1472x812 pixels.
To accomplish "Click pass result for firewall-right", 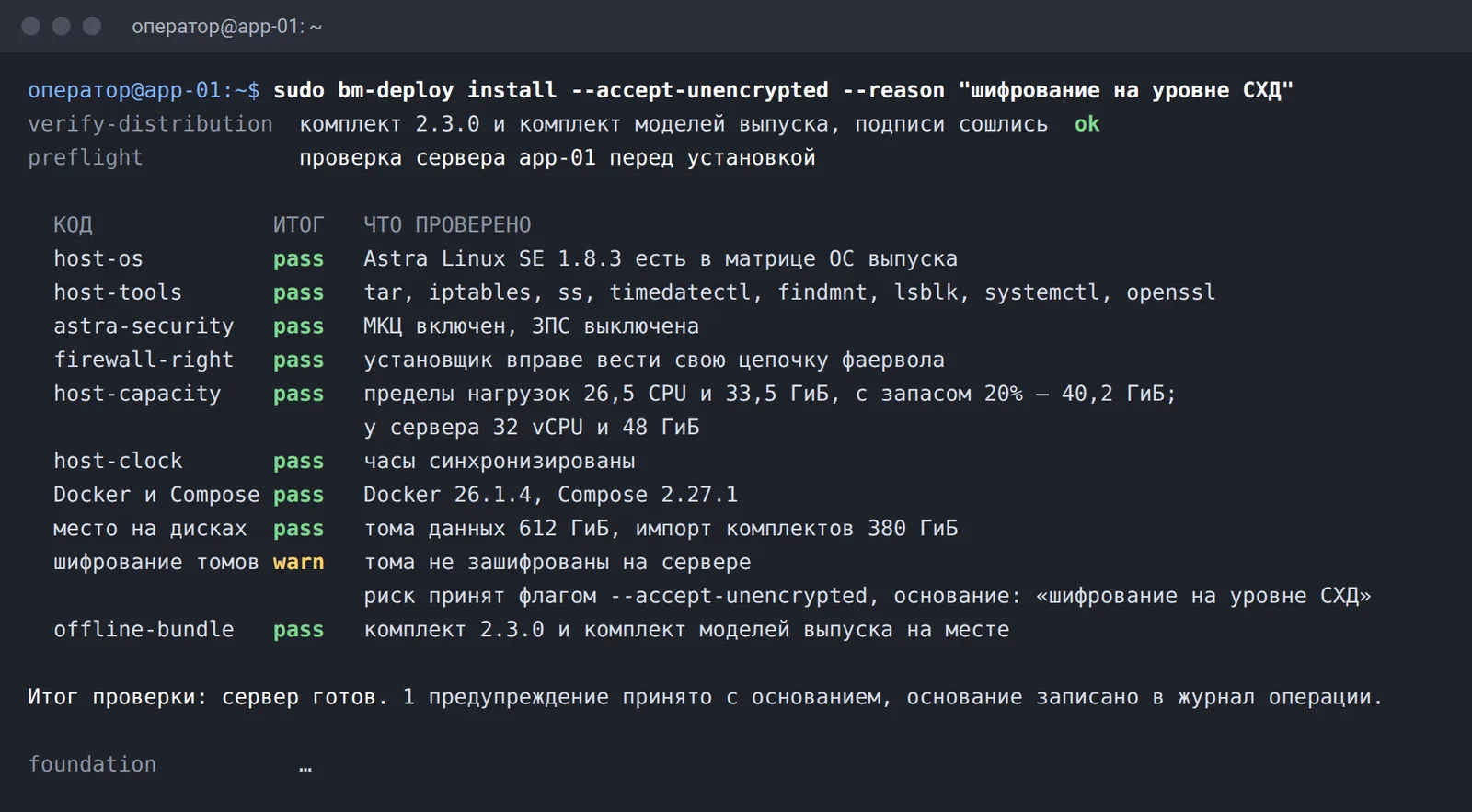I will (x=298, y=360).
